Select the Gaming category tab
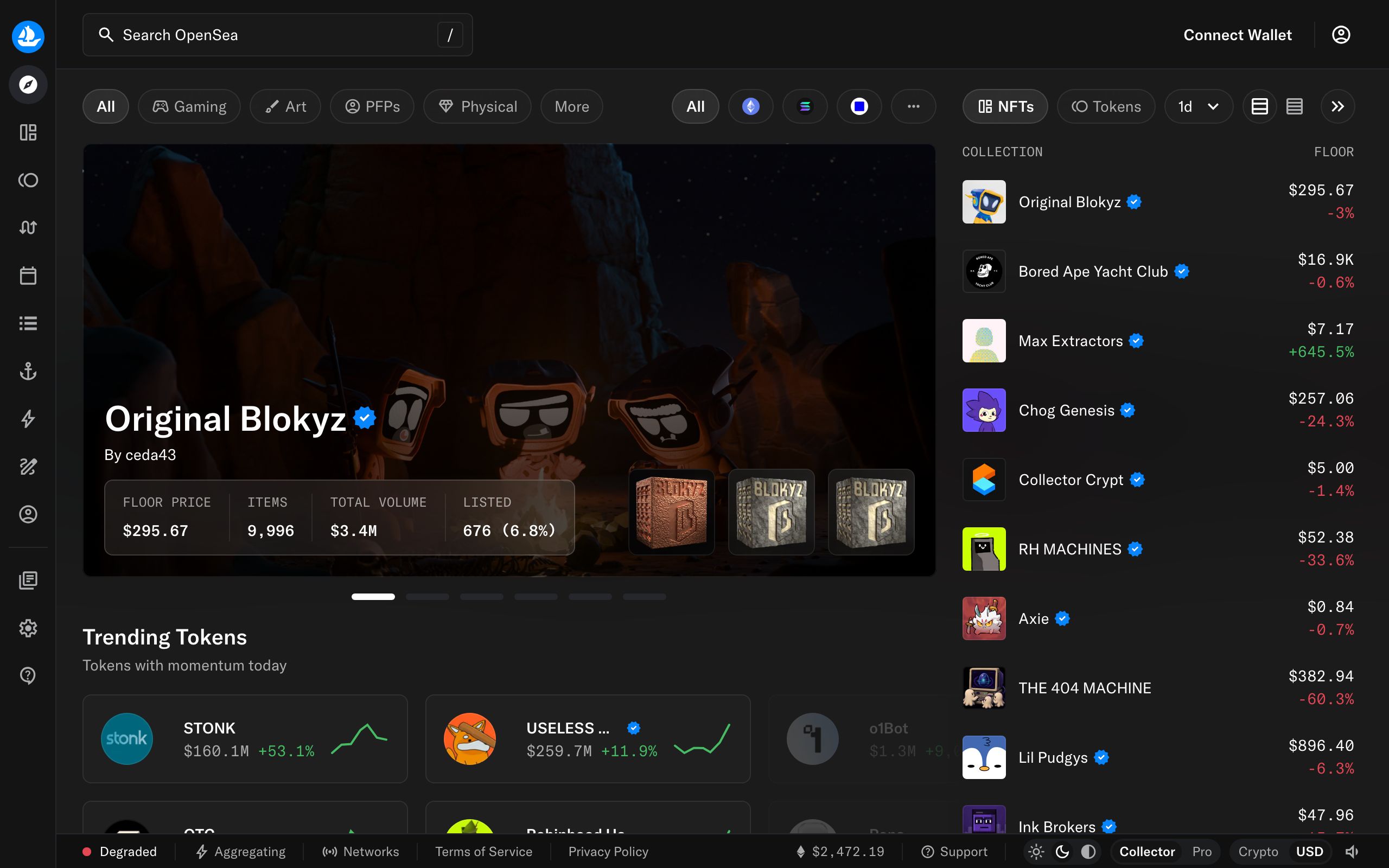Image resolution: width=1389 pixels, height=868 pixels. coord(189,106)
